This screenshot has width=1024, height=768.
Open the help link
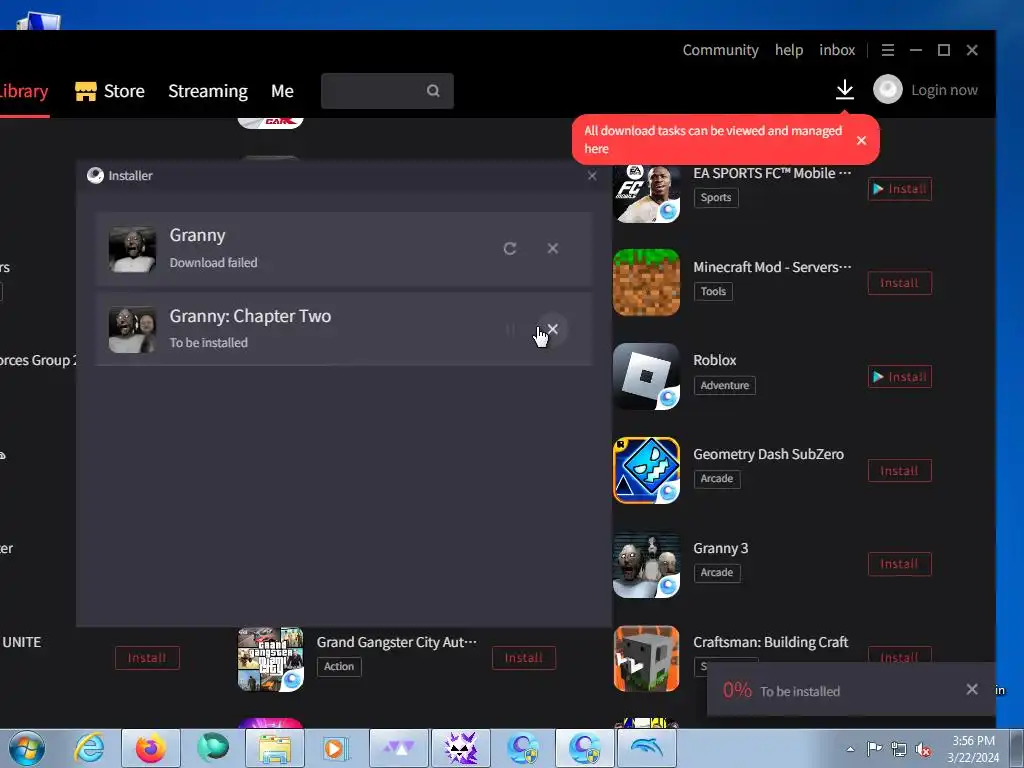pos(789,50)
